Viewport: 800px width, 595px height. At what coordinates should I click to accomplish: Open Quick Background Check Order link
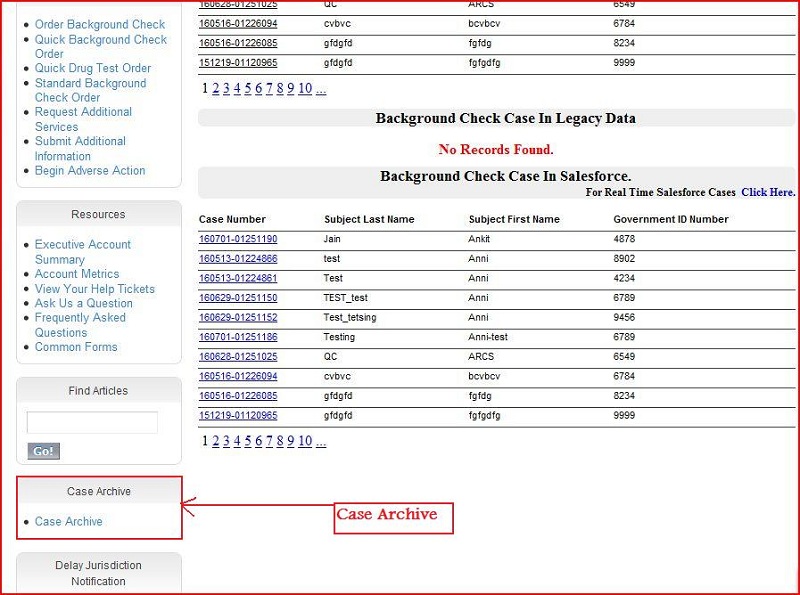click(101, 46)
